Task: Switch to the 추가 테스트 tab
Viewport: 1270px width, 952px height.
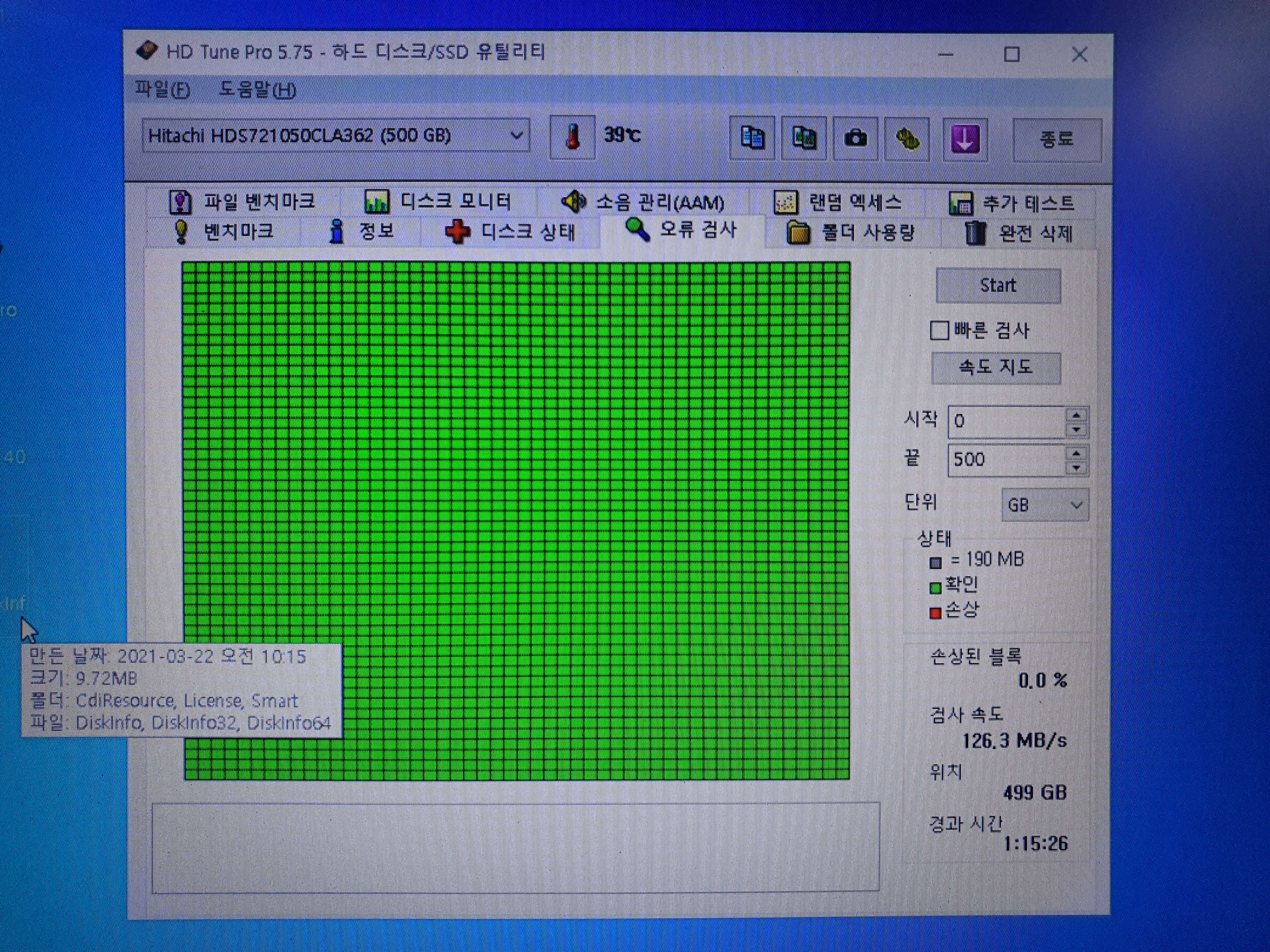Action: 1012,204
